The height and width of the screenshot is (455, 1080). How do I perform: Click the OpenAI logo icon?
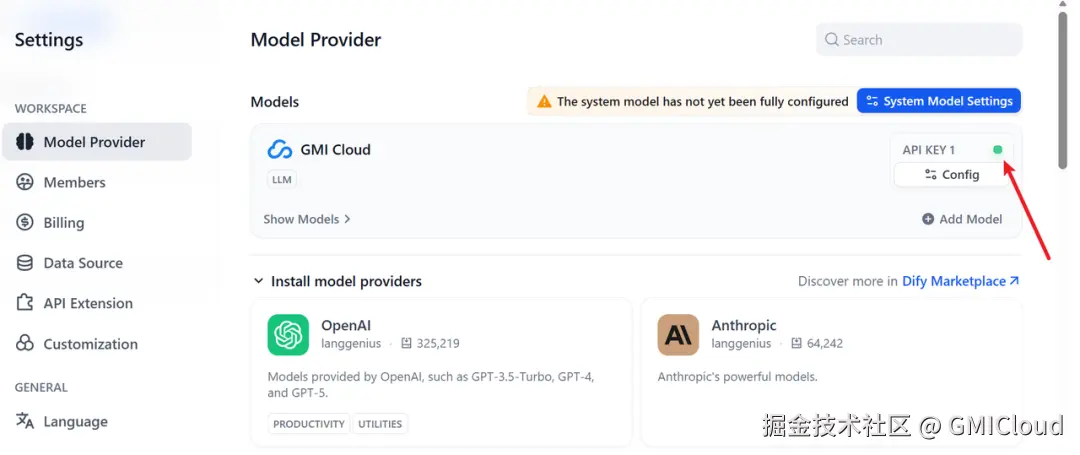(x=288, y=335)
